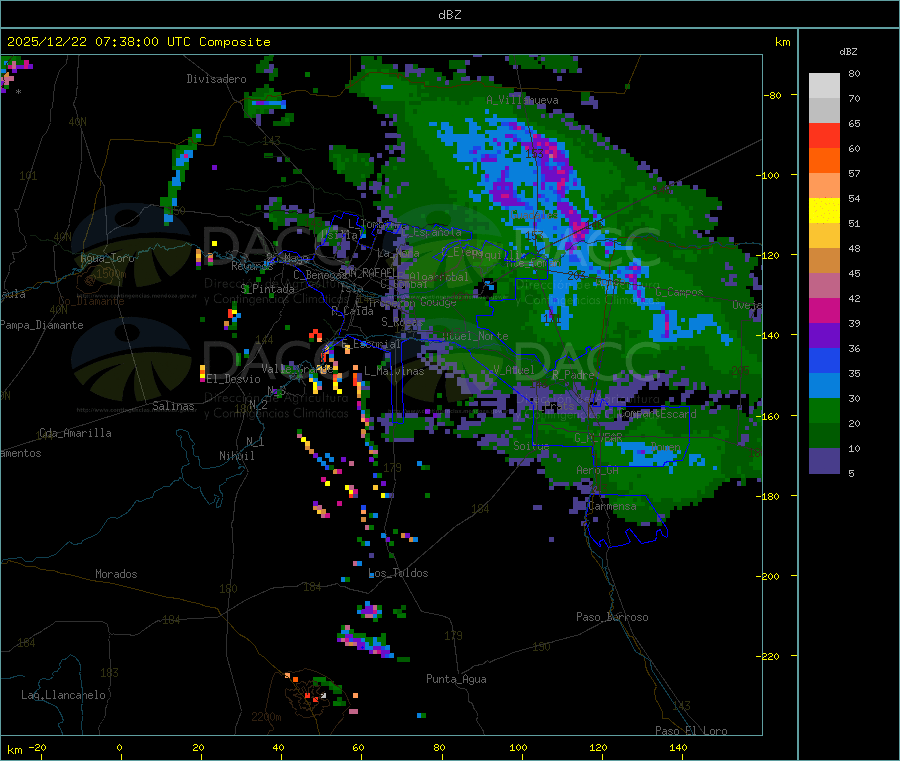Image resolution: width=900 pixels, height=761 pixels.
Task: Click the L_Malvinas map label
Action: tap(394, 371)
